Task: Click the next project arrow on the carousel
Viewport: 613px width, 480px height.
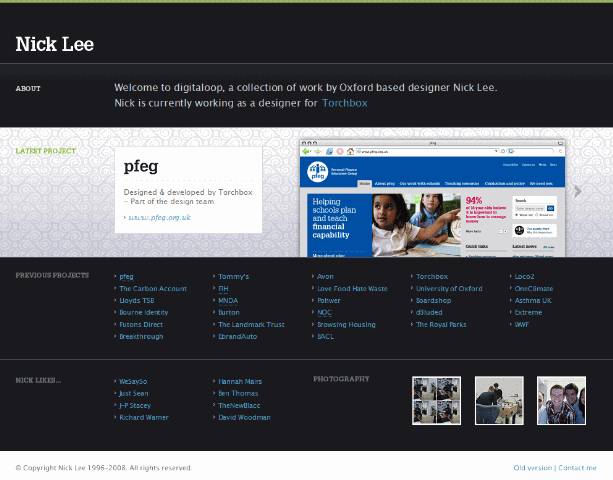Action: [x=578, y=191]
